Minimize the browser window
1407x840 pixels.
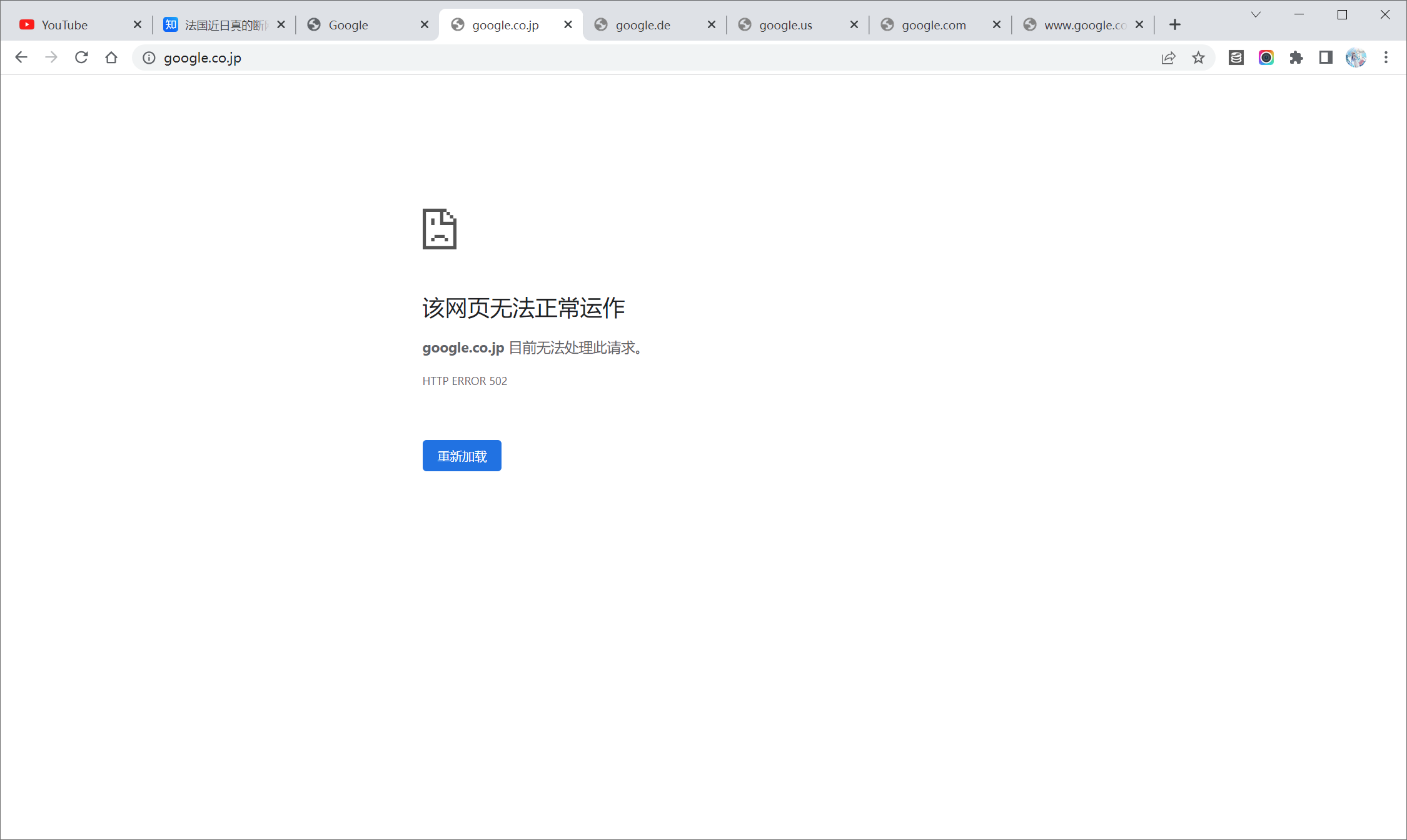[1299, 14]
